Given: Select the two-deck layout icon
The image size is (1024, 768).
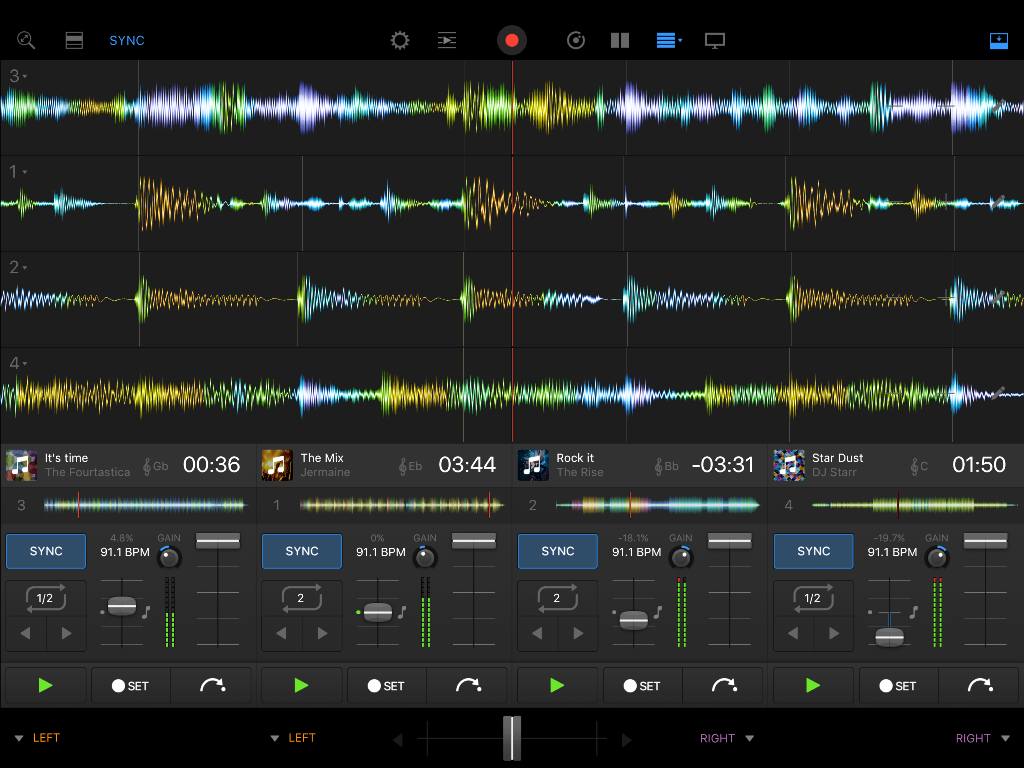Looking at the screenshot, I should [620, 41].
